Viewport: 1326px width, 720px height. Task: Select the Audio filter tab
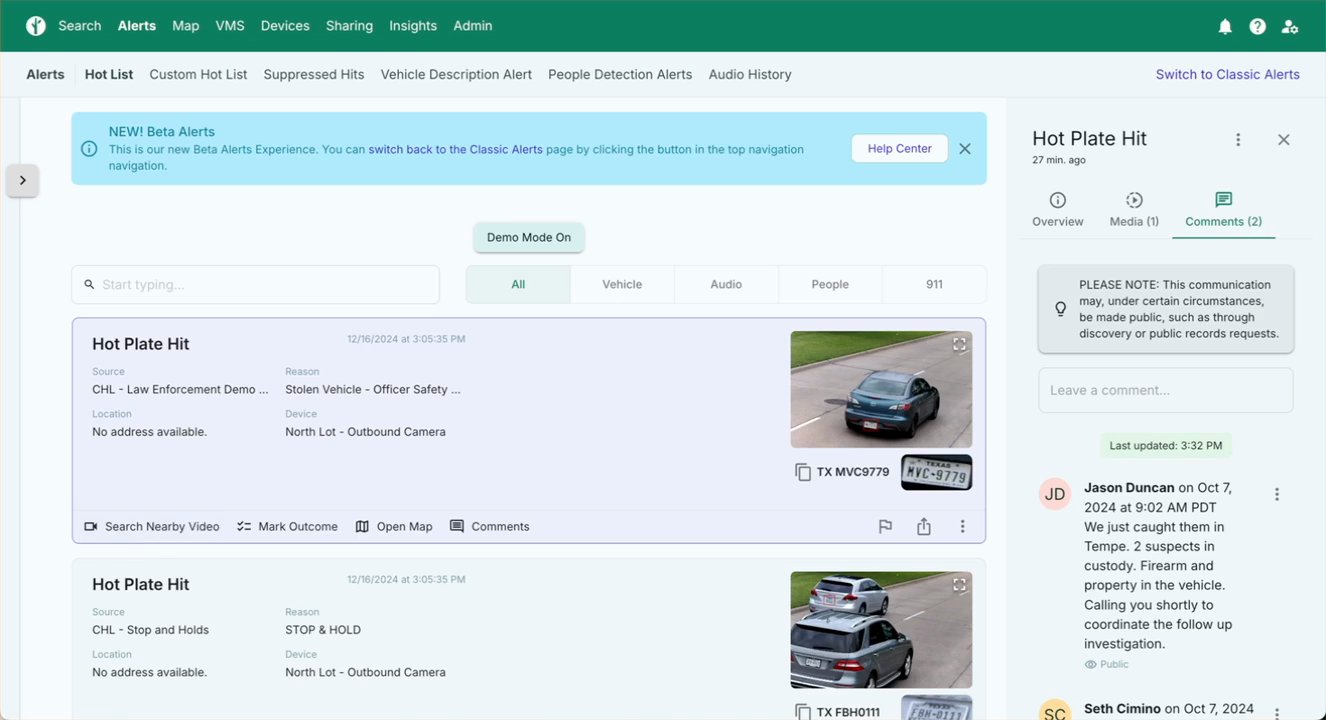(x=726, y=284)
